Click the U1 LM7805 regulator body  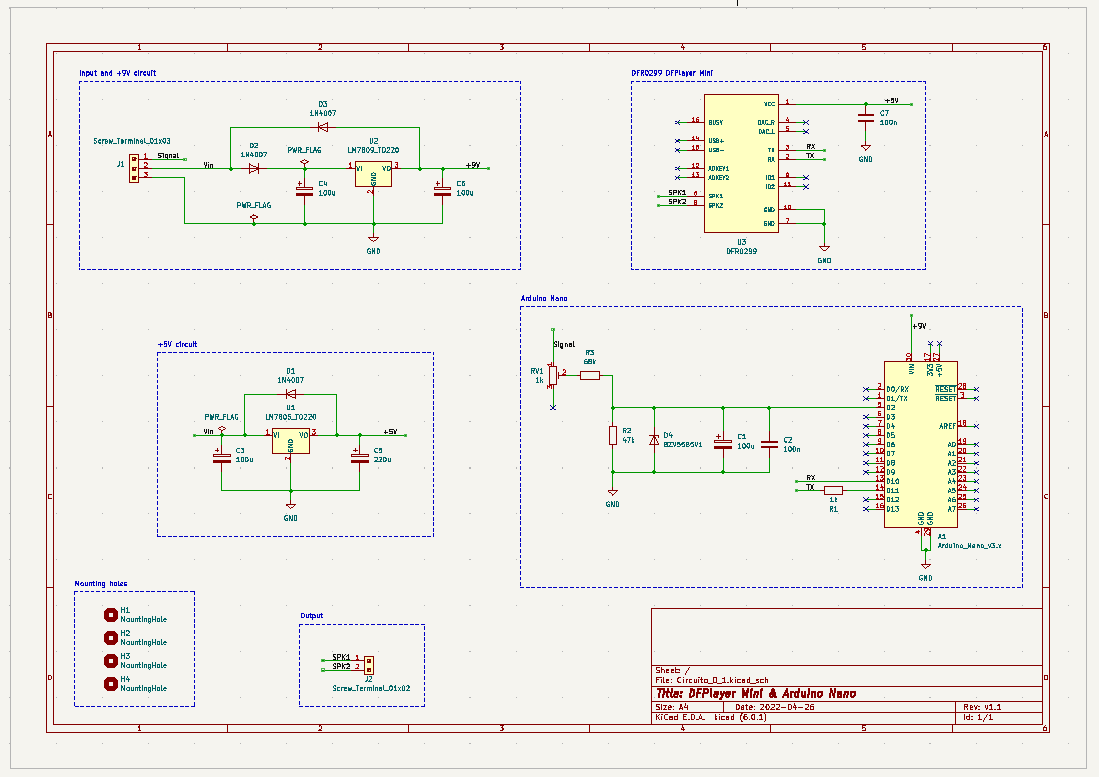[291, 441]
